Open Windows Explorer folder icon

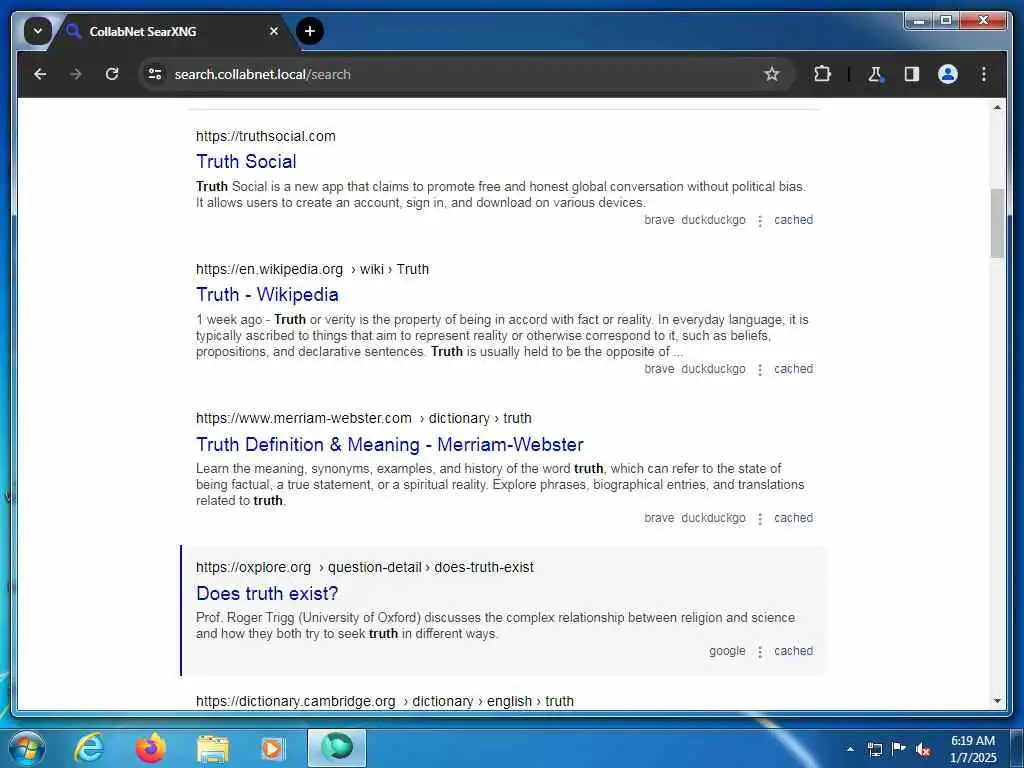click(212, 748)
